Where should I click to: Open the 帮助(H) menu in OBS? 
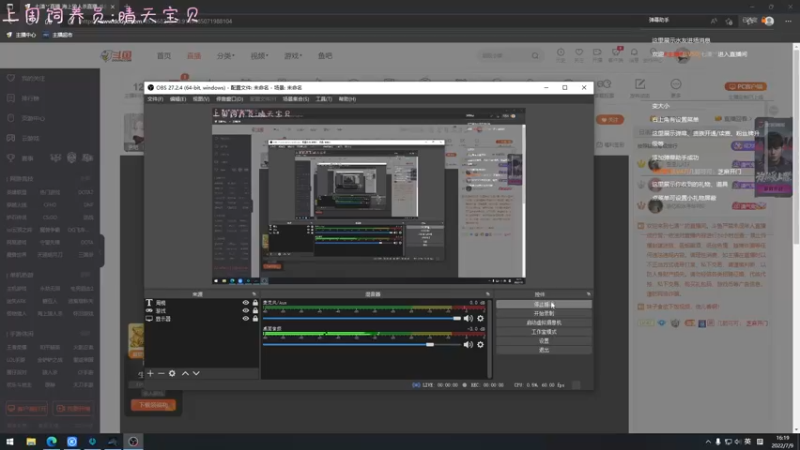coord(347,99)
